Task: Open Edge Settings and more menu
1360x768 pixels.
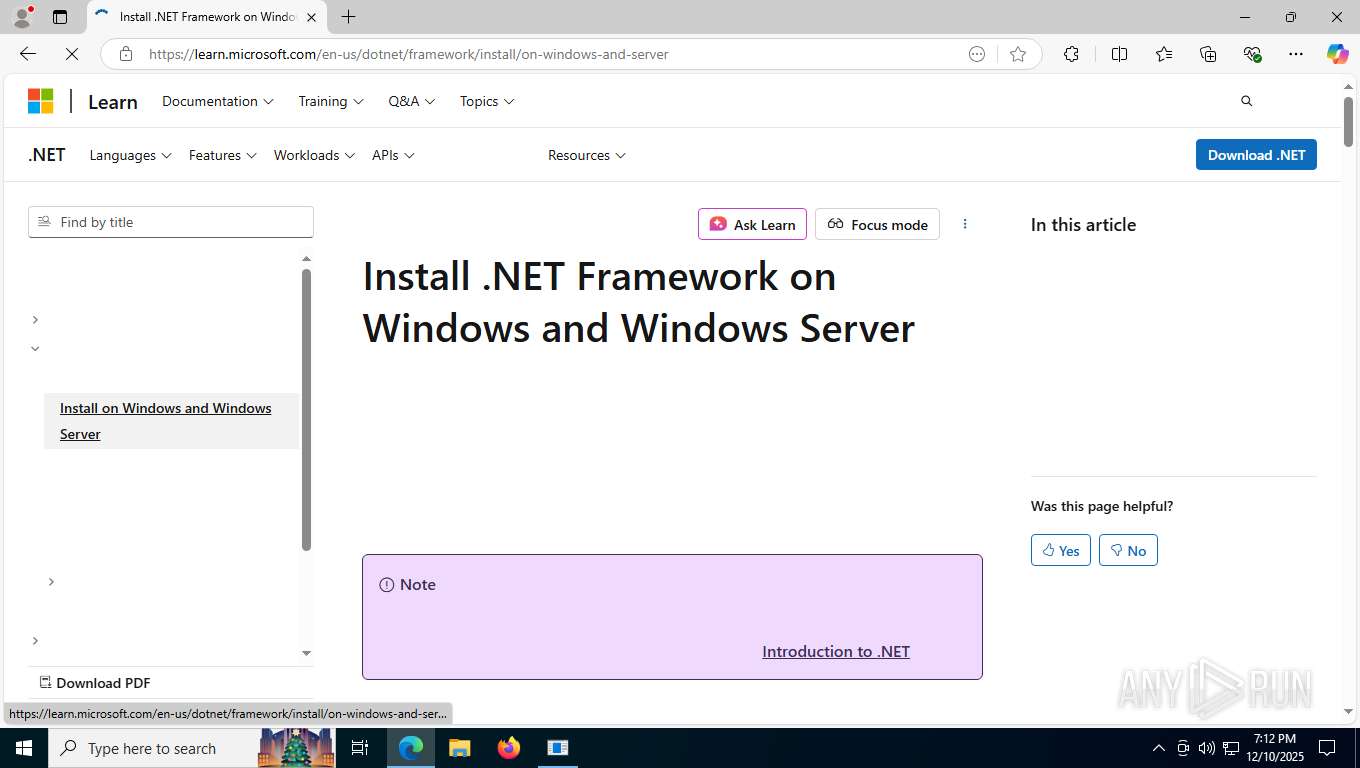Action: click(1296, 54)
